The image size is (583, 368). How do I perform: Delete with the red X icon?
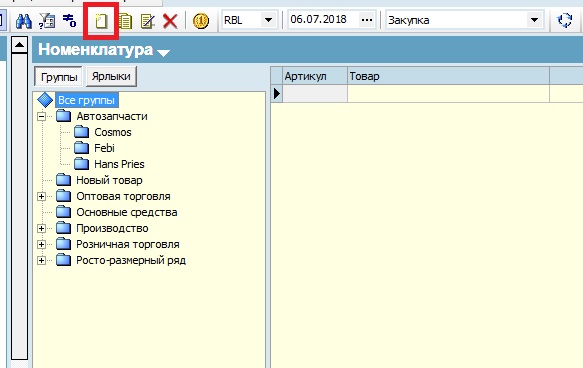pyautogui.click(x=170, y=21)
